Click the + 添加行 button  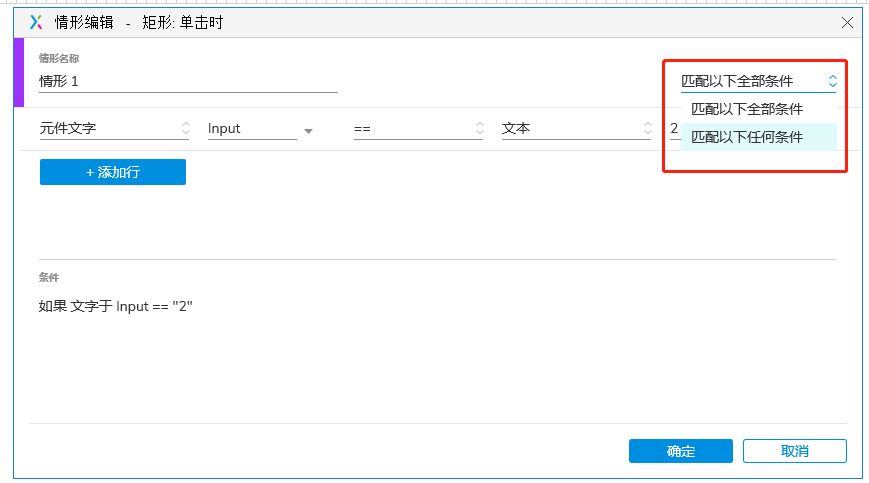[113, 172]
